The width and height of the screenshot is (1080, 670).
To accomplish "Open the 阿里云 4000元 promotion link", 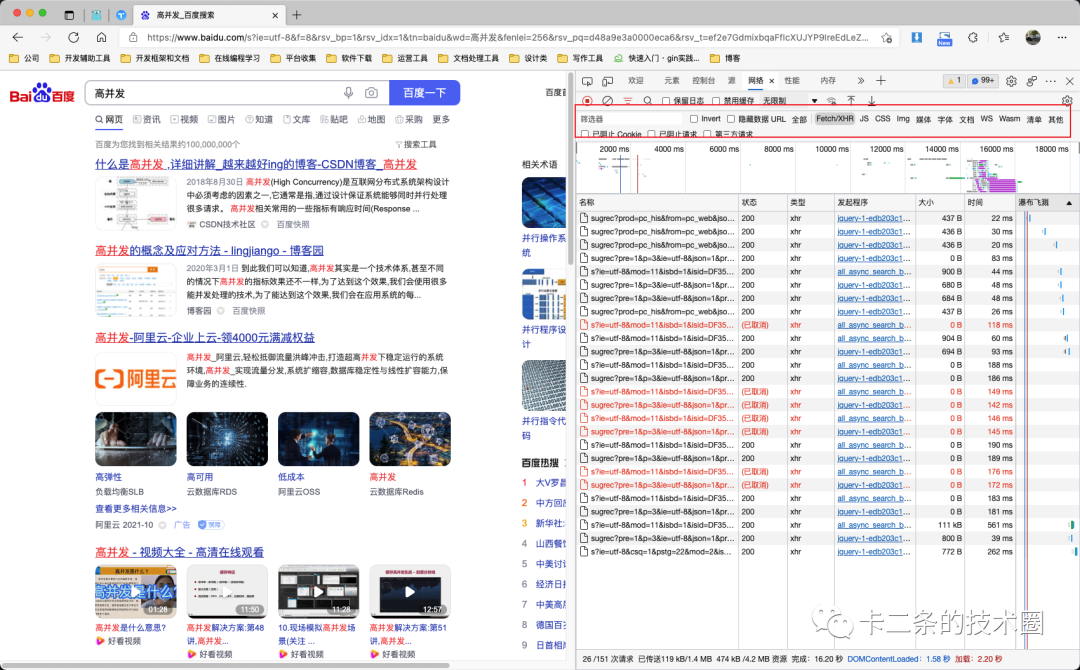I will click(205, 337).
